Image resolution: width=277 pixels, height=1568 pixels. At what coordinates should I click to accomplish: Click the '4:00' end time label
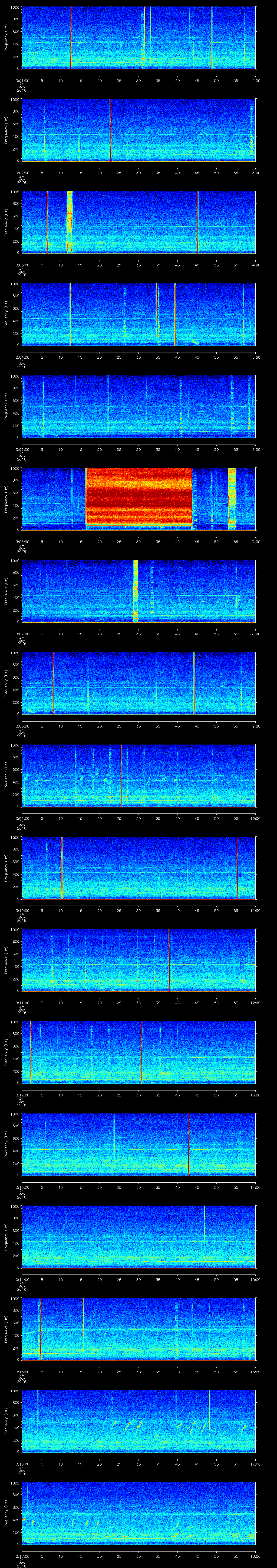tap(256, 265)
